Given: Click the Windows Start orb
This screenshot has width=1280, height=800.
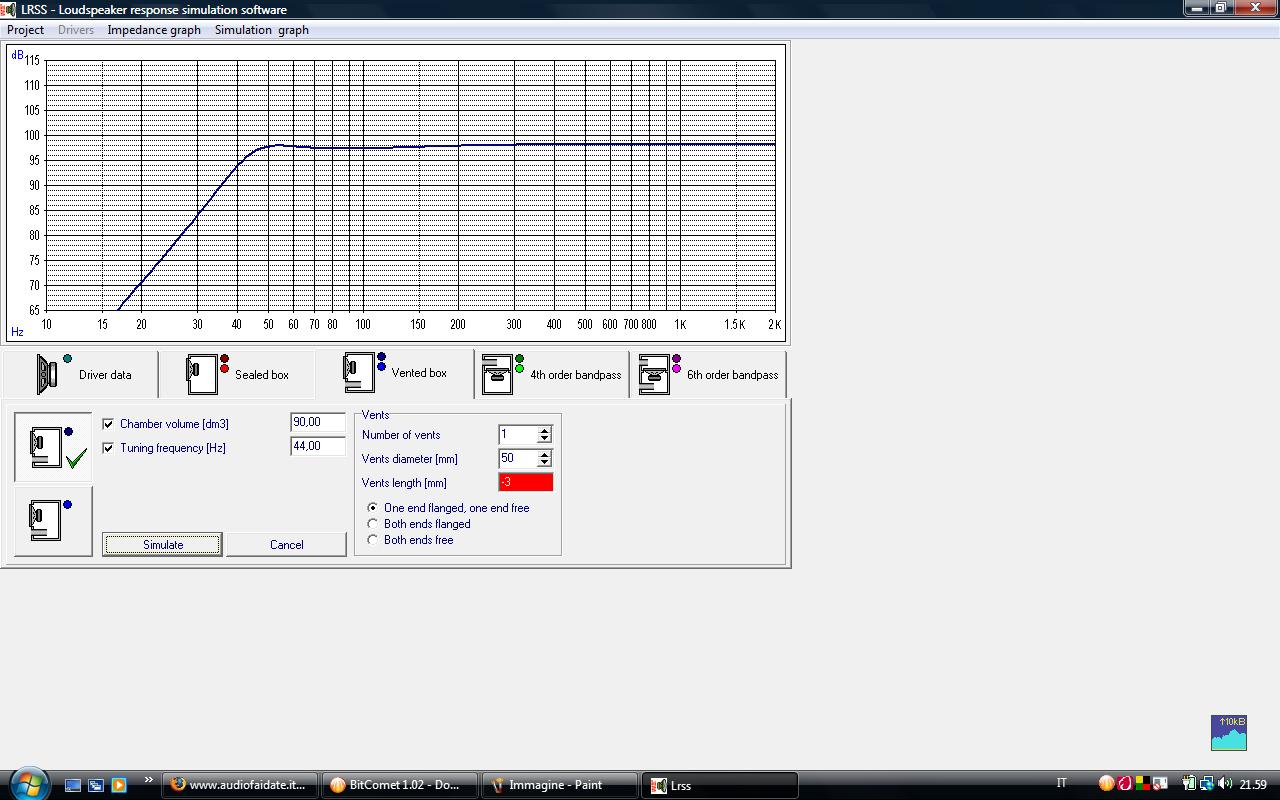Looking at the screenshot, I should point(27,784).
